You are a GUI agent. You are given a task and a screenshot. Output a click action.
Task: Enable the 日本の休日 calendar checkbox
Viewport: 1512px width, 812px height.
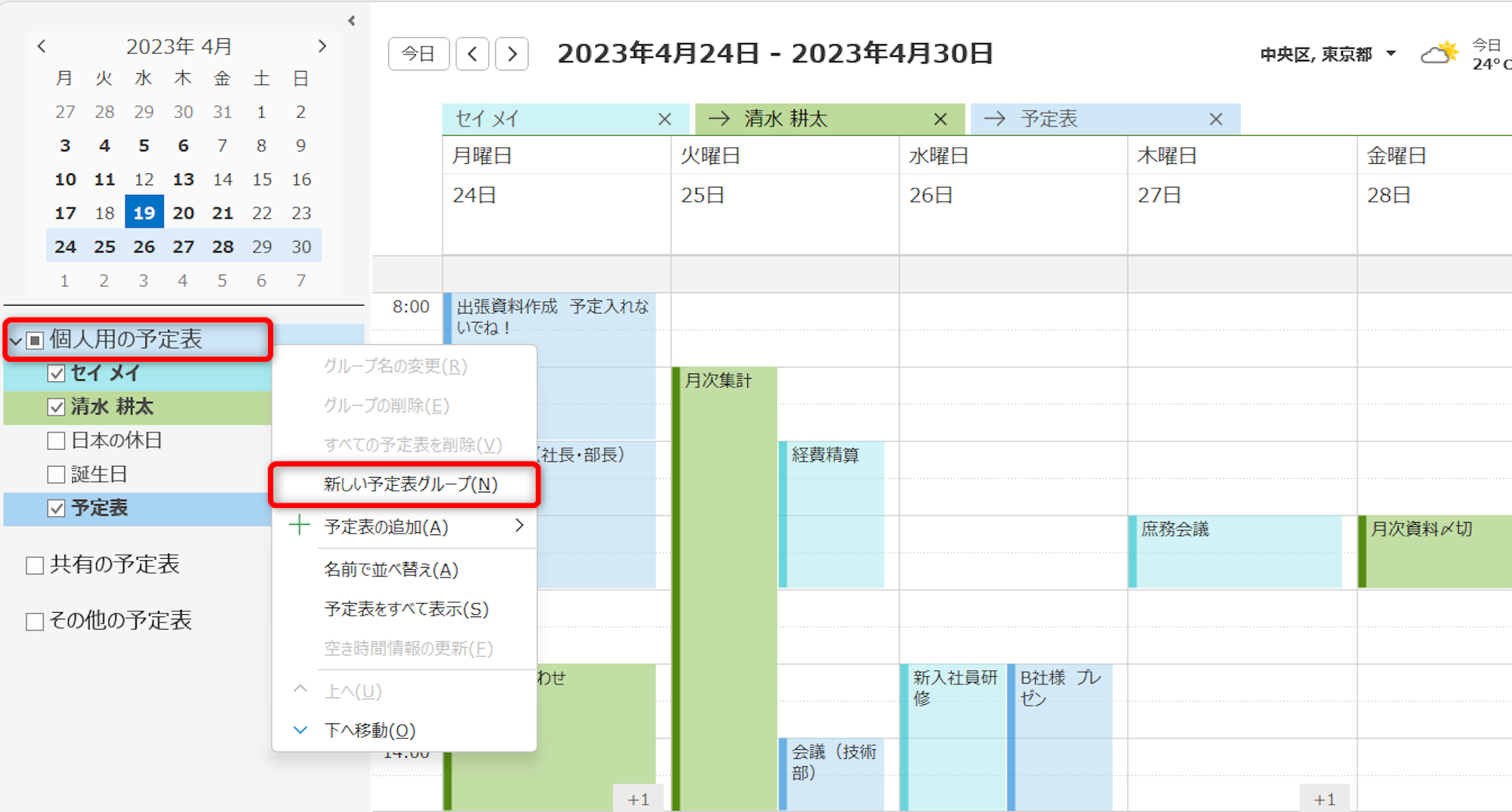click(56, 441)
